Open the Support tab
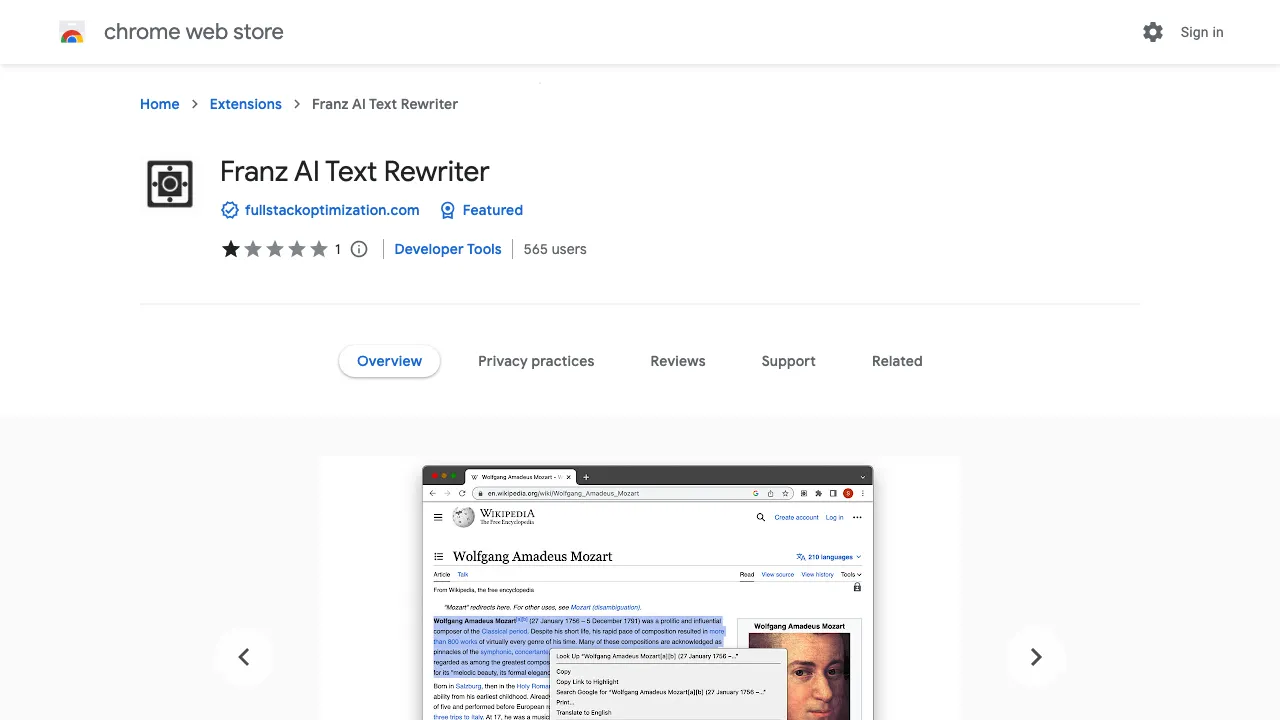 point(789,361)
